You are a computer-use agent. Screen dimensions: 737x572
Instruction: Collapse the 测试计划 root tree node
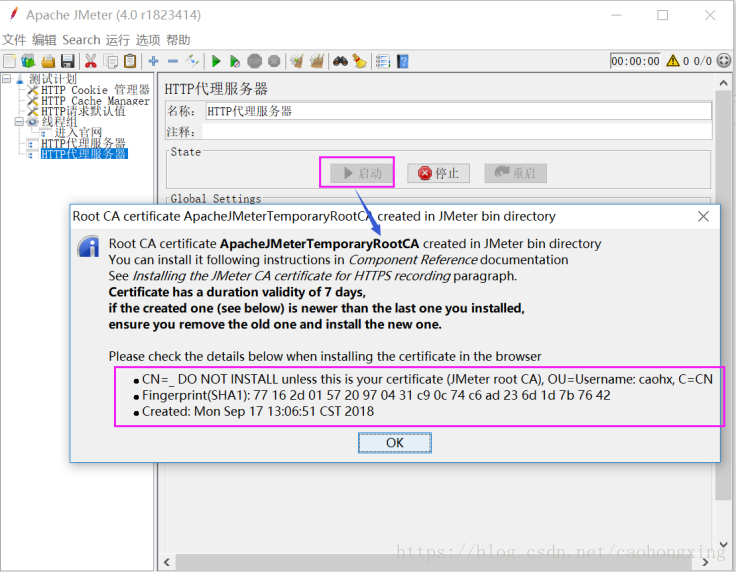coord(6,78)
